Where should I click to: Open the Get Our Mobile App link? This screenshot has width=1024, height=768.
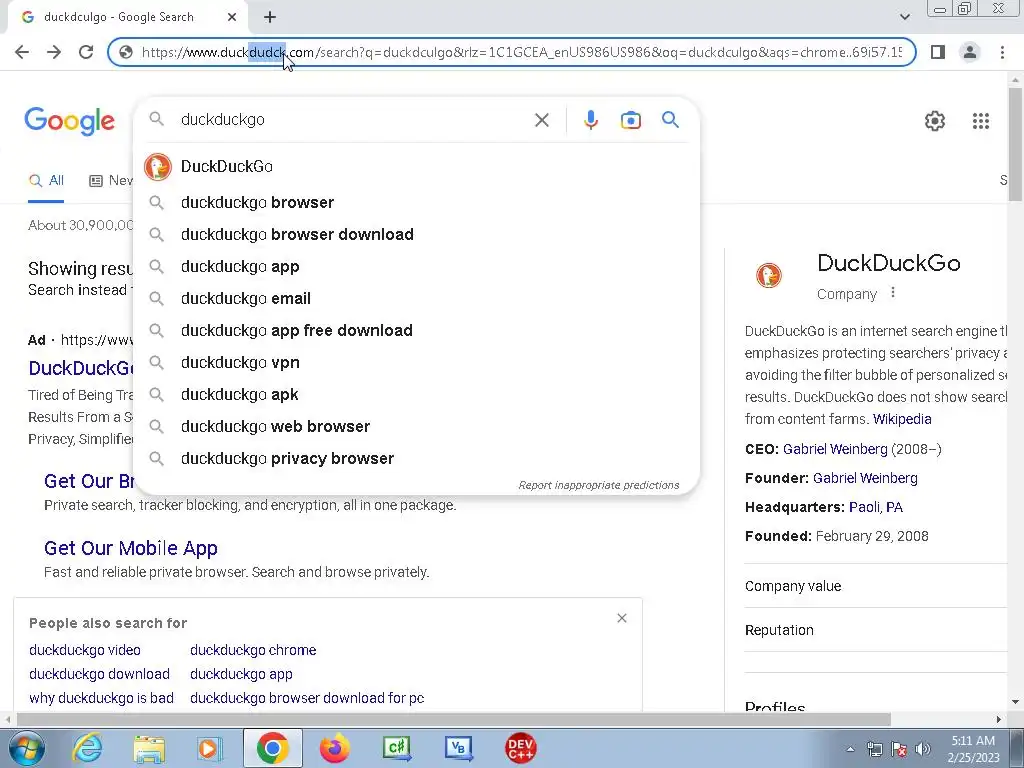click(131, 548)
